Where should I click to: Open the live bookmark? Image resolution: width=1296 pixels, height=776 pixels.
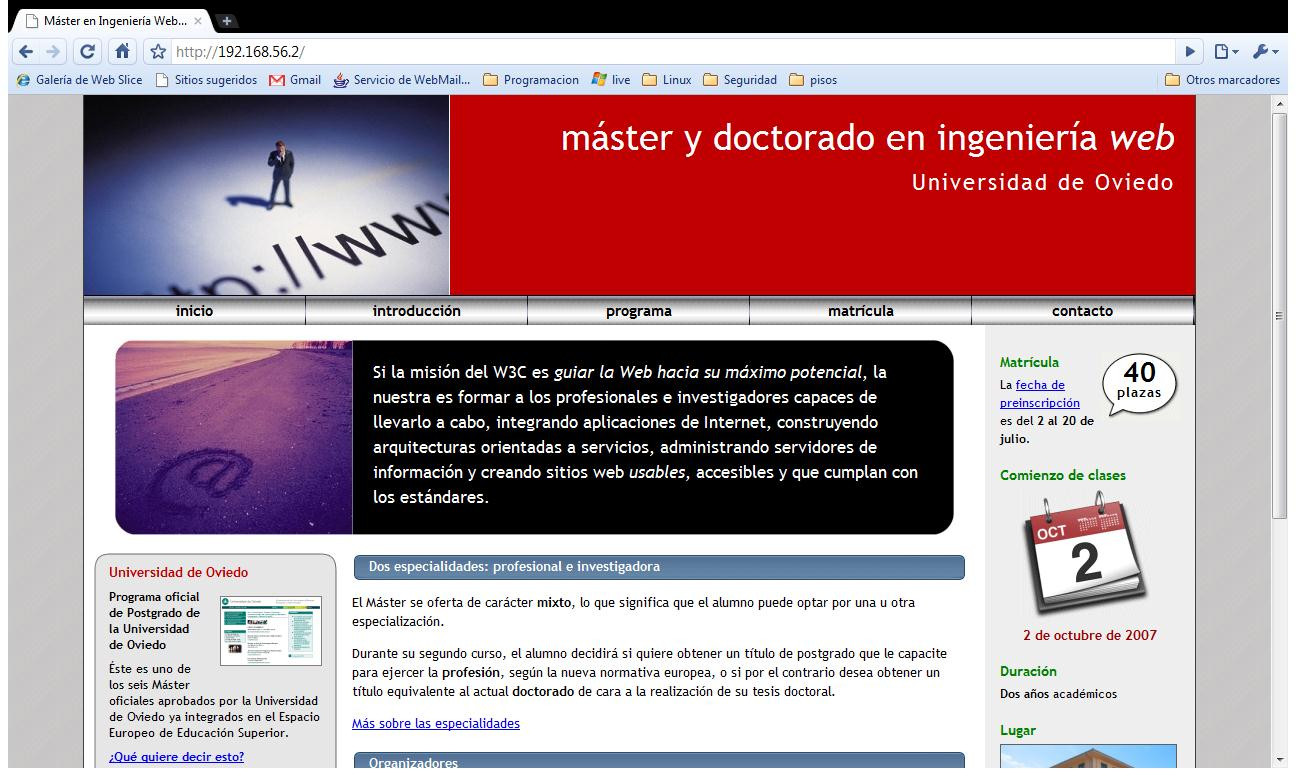(611, 80)
